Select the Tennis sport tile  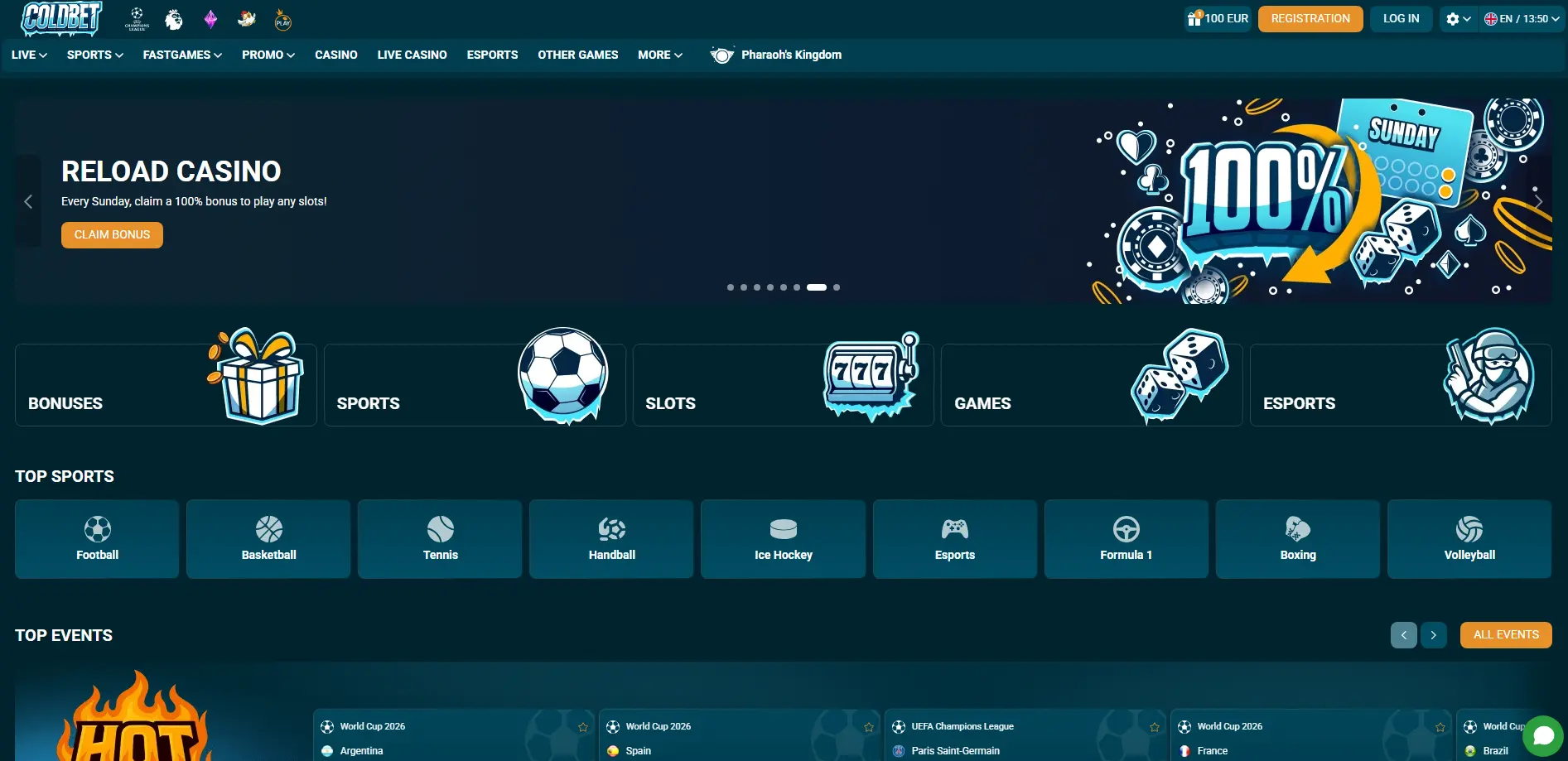coord(440,539)
